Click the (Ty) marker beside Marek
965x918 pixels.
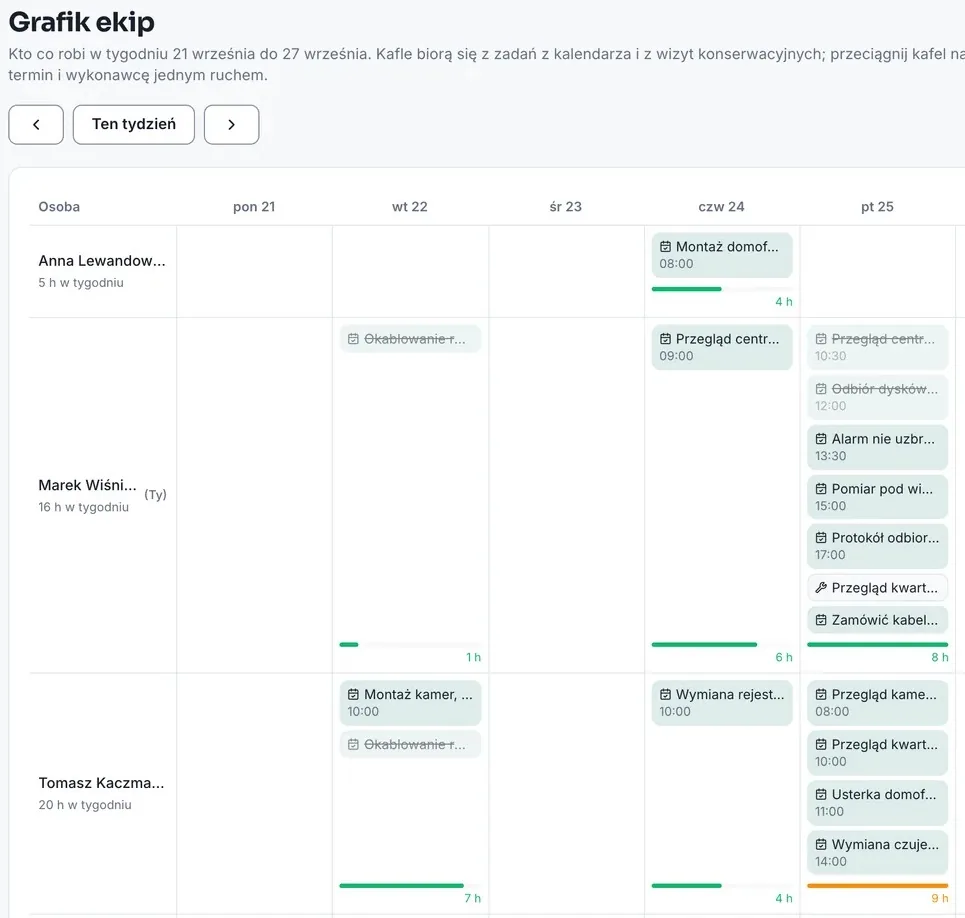coord(155,495)
